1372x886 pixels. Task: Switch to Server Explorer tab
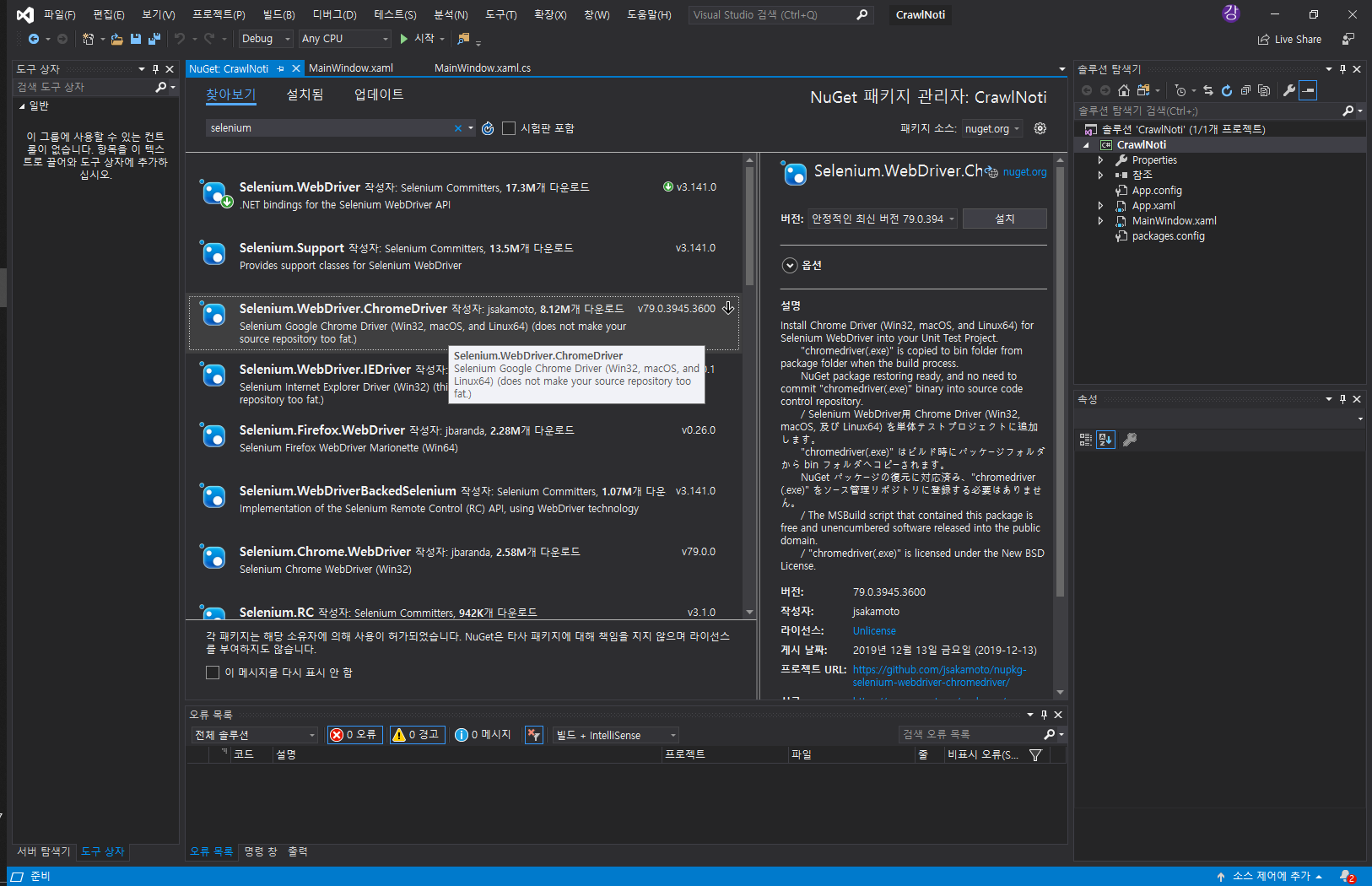pos(44,851)
